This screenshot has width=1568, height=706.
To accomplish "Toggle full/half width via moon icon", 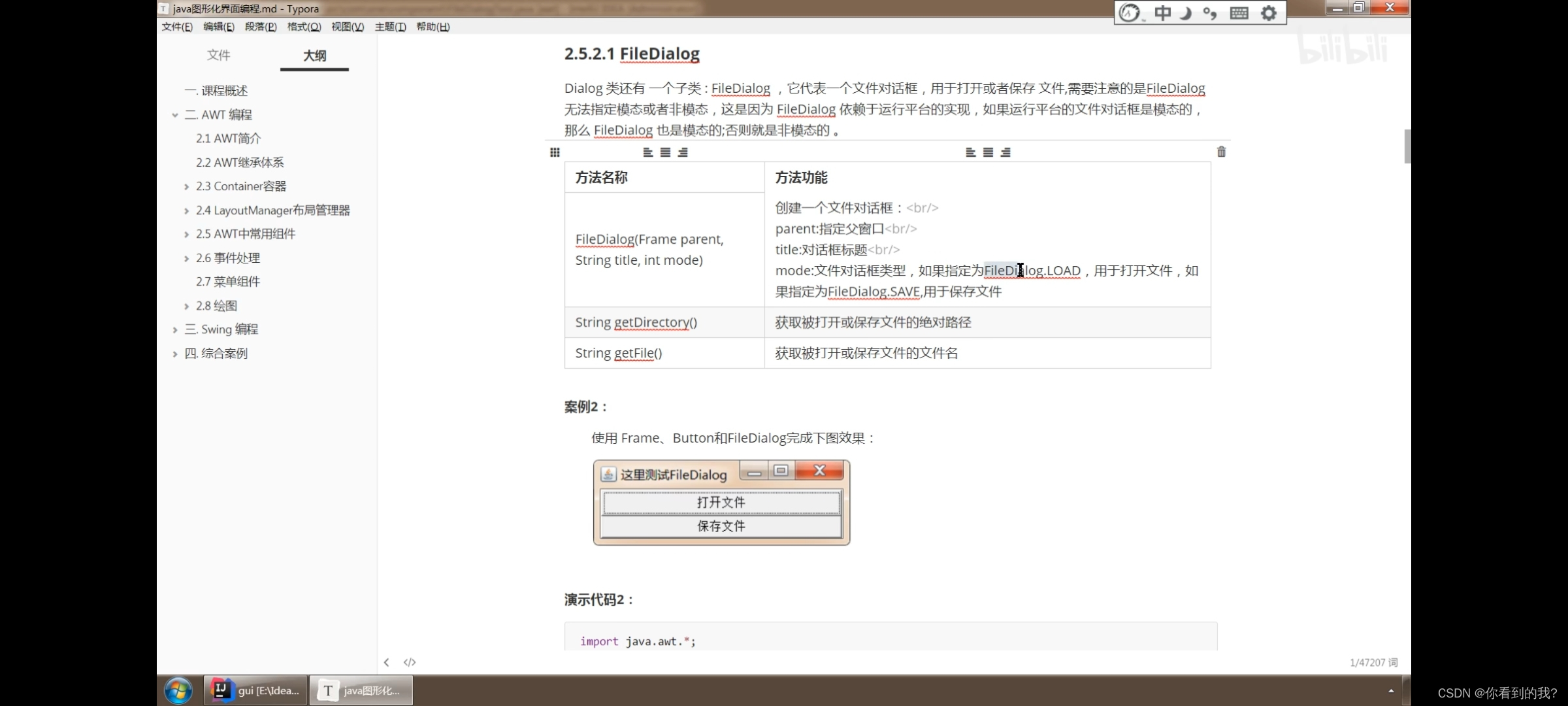I will pyautogui.click(x=1187, y=12).
